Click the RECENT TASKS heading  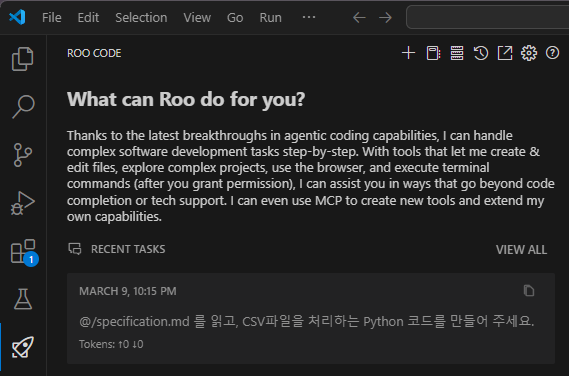(x=128, y=249)
